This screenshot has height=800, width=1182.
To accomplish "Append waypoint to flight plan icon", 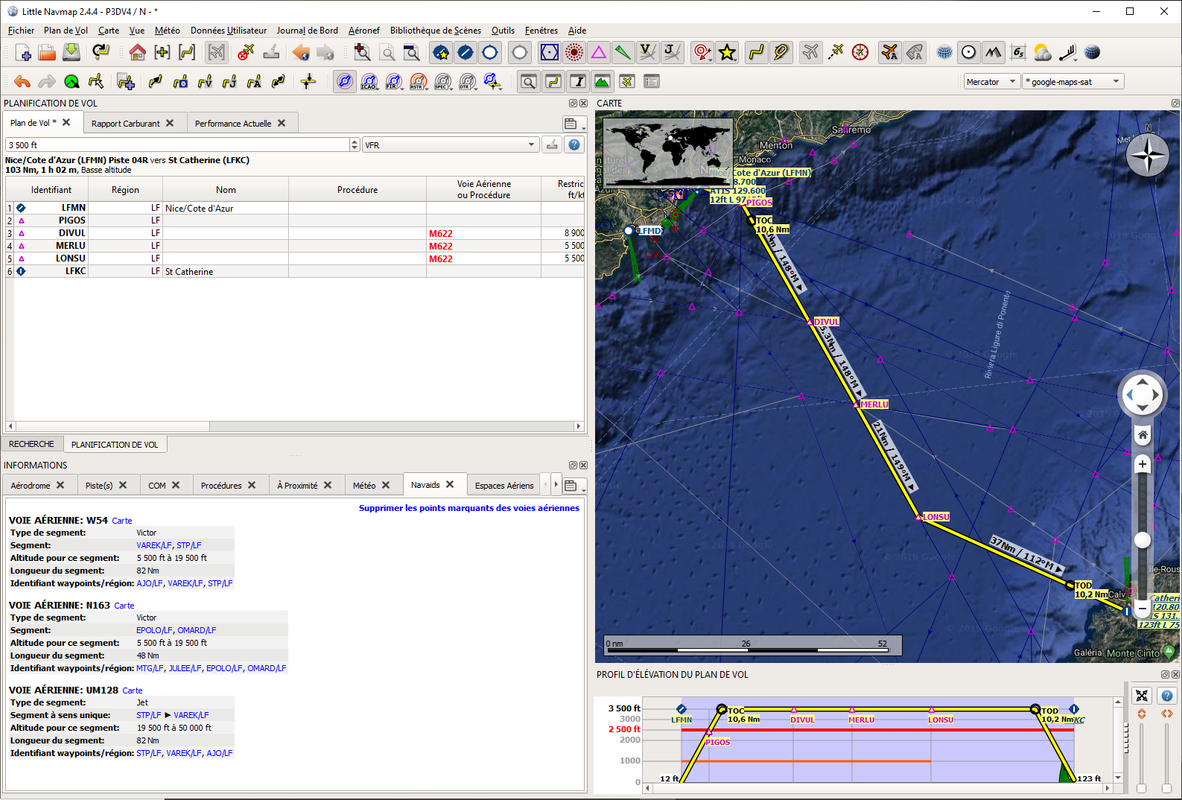I will coord(125,81).
